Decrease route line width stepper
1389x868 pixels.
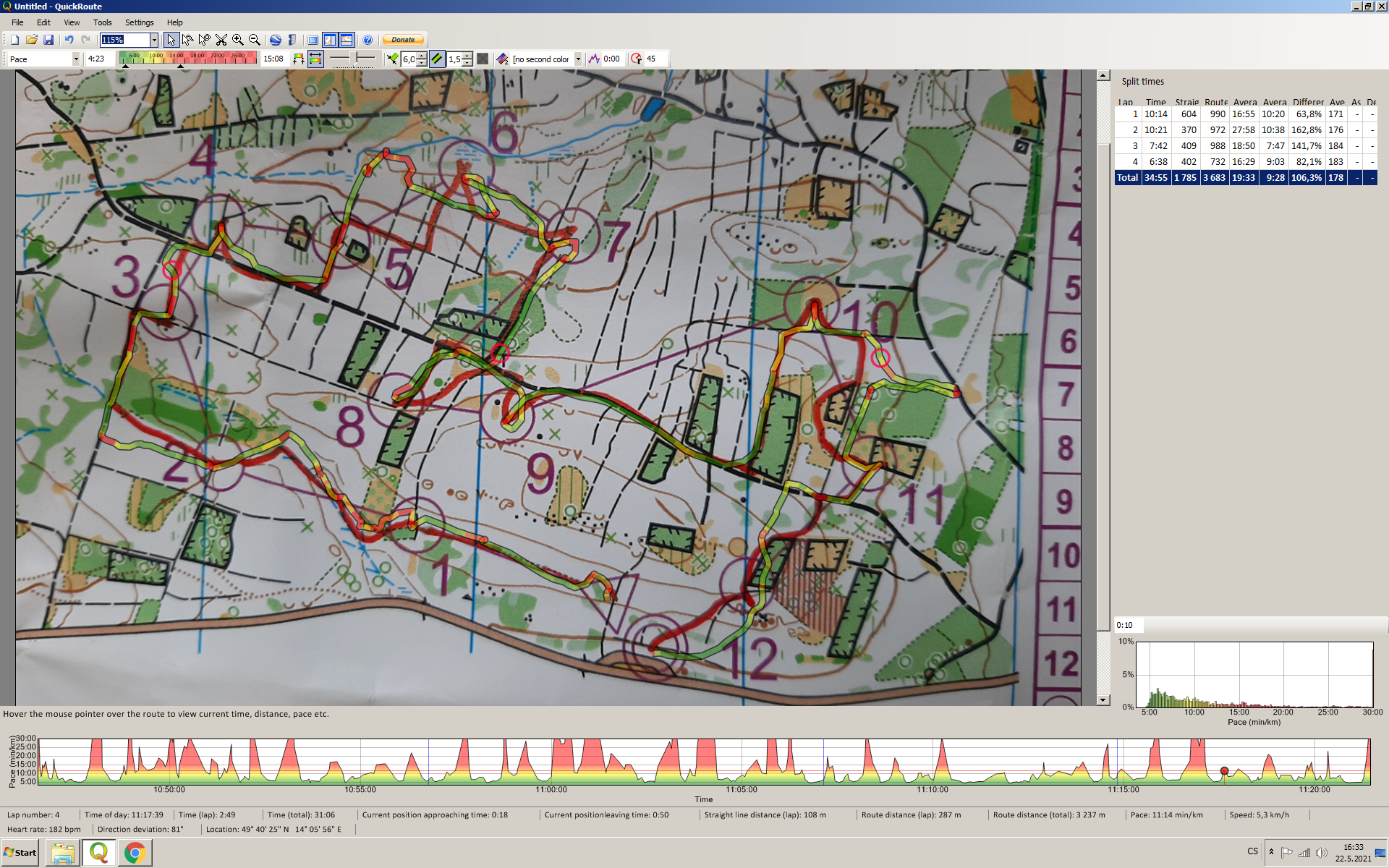[x=422, y=63]
